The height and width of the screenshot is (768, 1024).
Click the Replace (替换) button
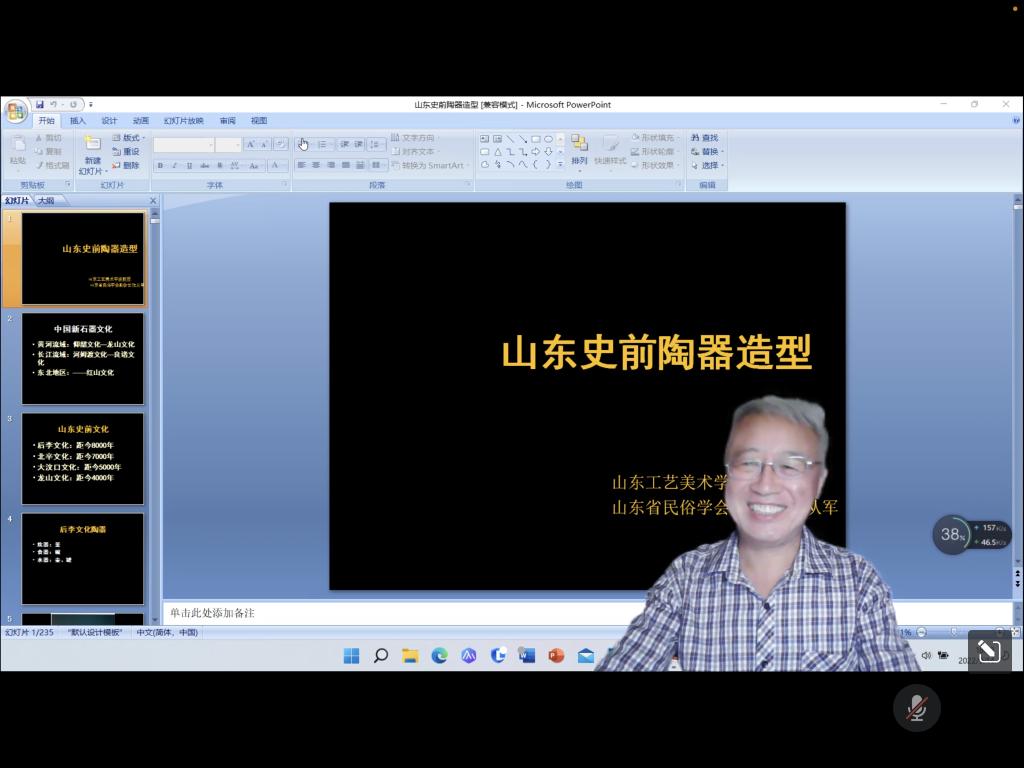708,152
